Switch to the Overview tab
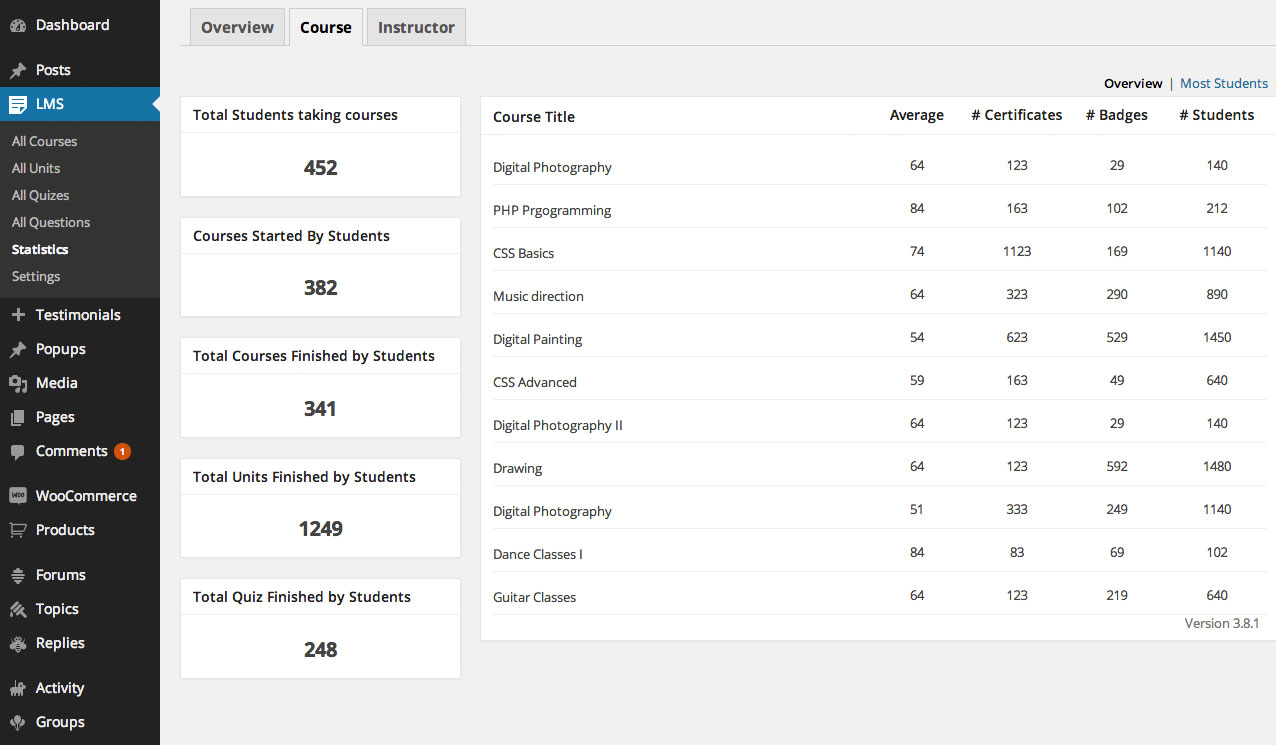1276x745 pixels. (237, 27)
